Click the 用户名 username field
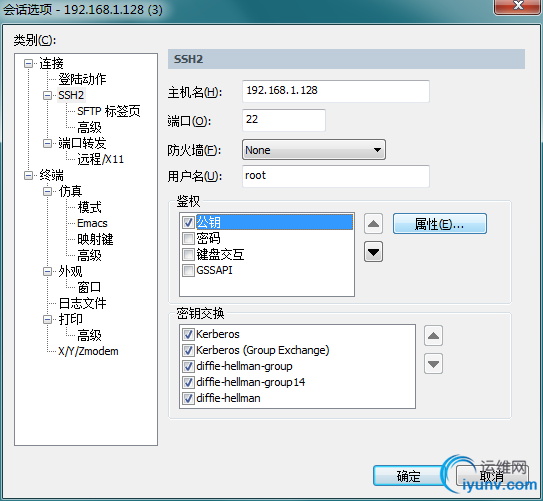543x501 pixels. tap(336, 176)
